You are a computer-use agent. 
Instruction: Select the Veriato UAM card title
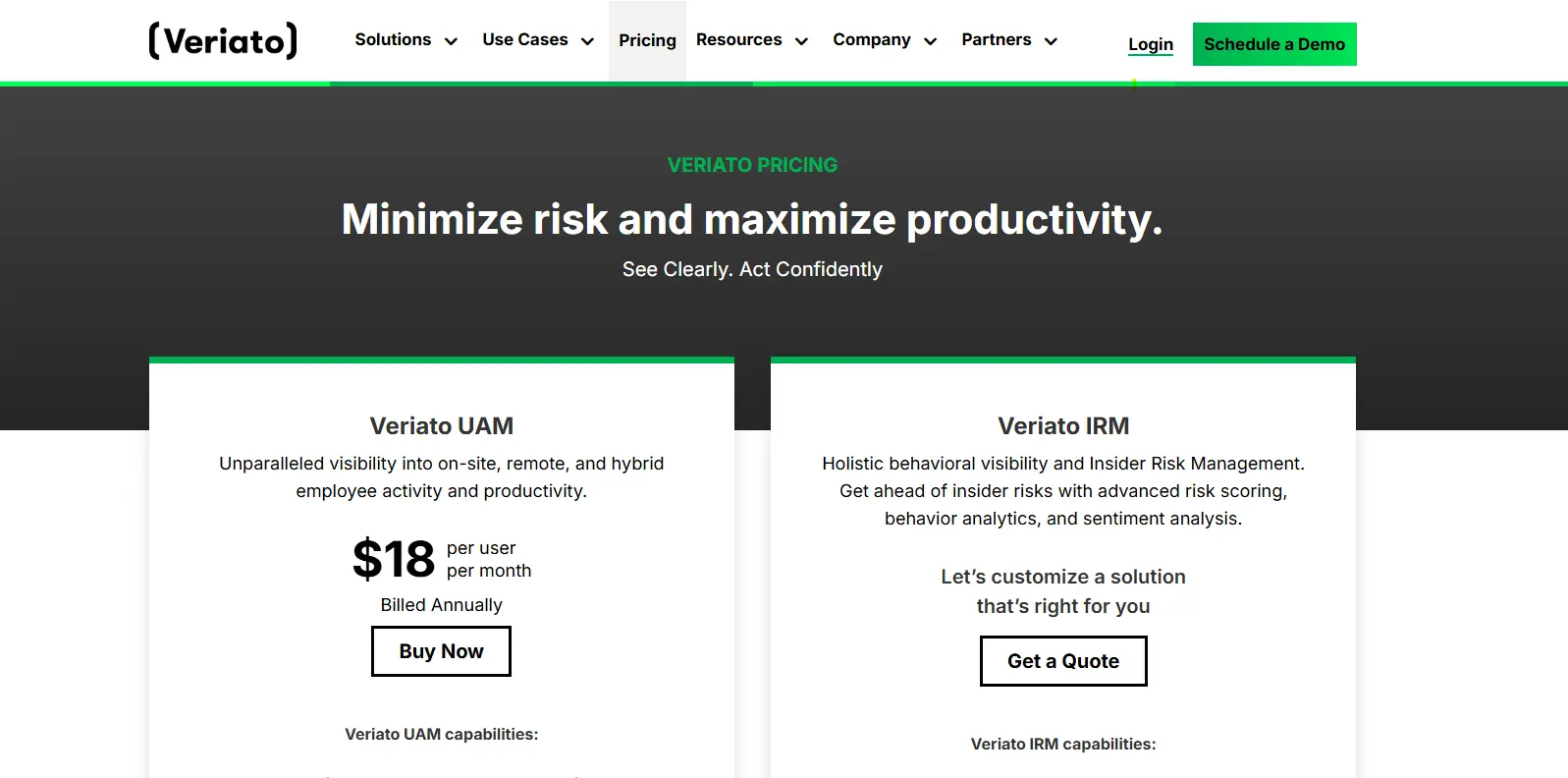pos(442,425)
